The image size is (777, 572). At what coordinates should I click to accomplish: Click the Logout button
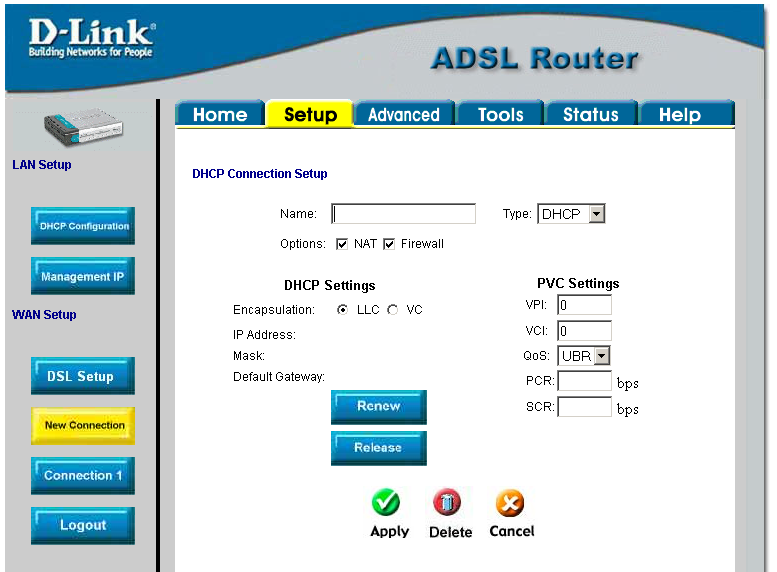point(83,526)
